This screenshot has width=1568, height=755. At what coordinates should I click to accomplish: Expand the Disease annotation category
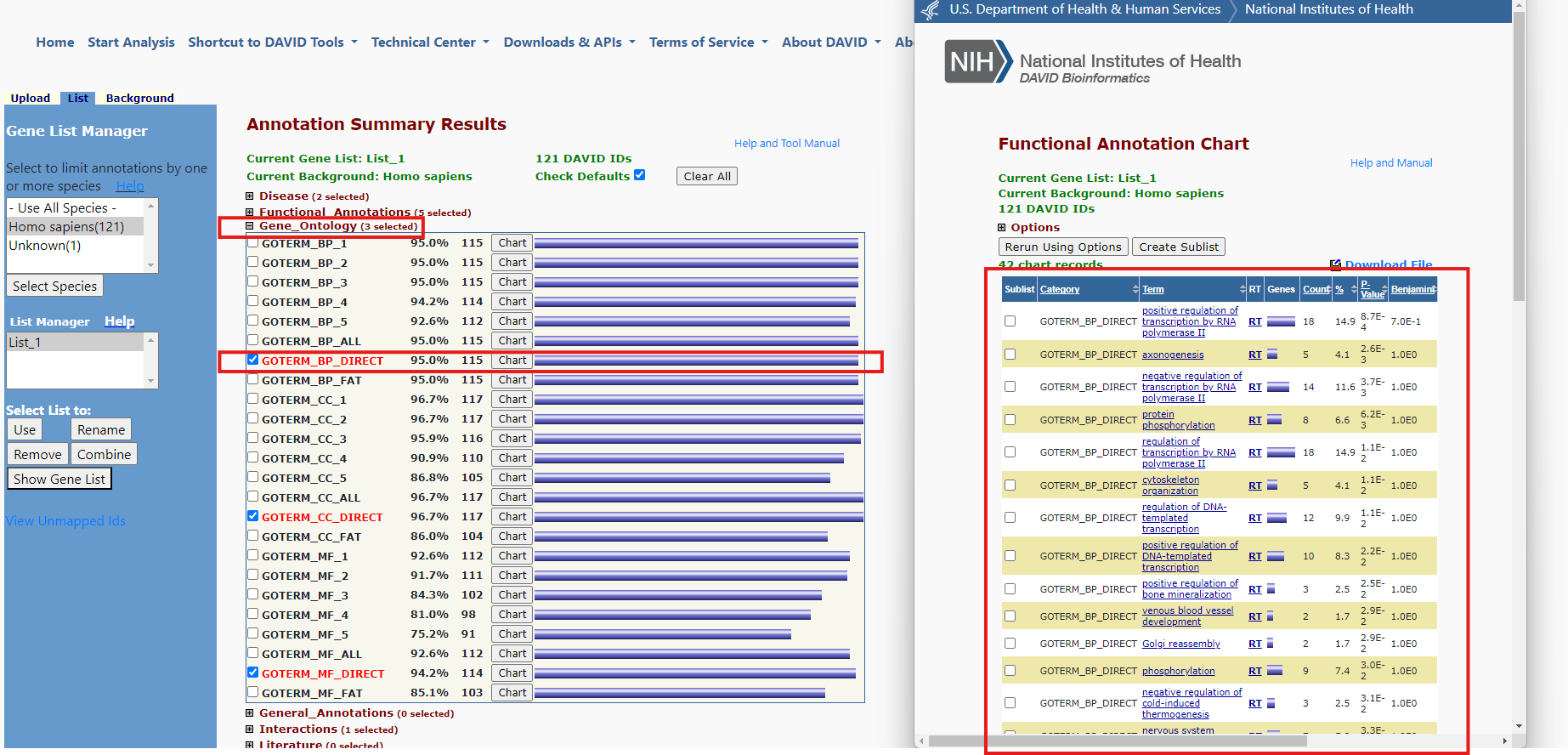pos(250,196)
